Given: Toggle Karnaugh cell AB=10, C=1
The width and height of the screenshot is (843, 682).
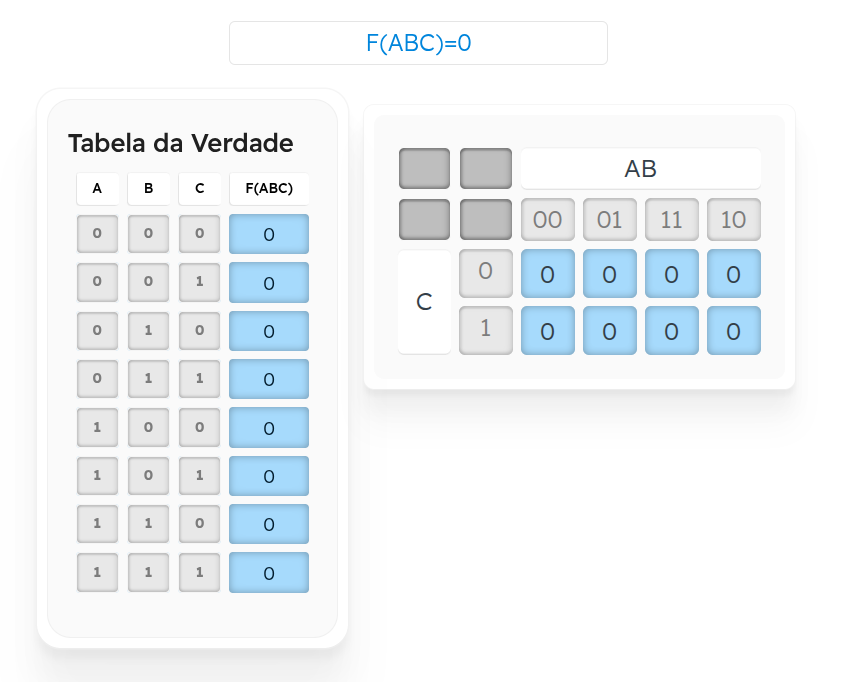Looking at the screenshot, I should click(734, 331).
